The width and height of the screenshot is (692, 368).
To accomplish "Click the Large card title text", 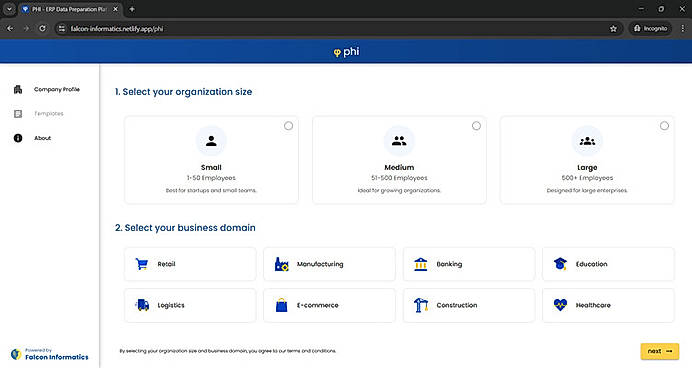I will 587,168.
